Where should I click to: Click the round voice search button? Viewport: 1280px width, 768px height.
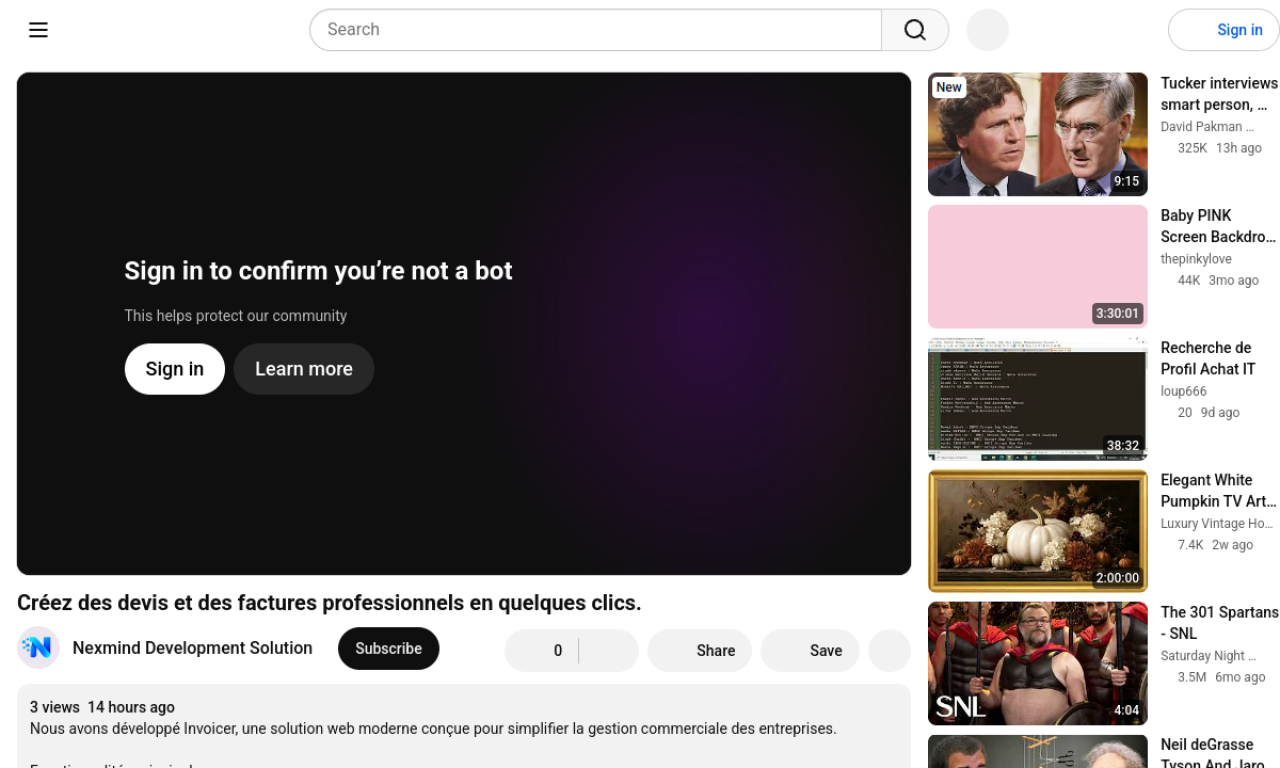point(988,30)
